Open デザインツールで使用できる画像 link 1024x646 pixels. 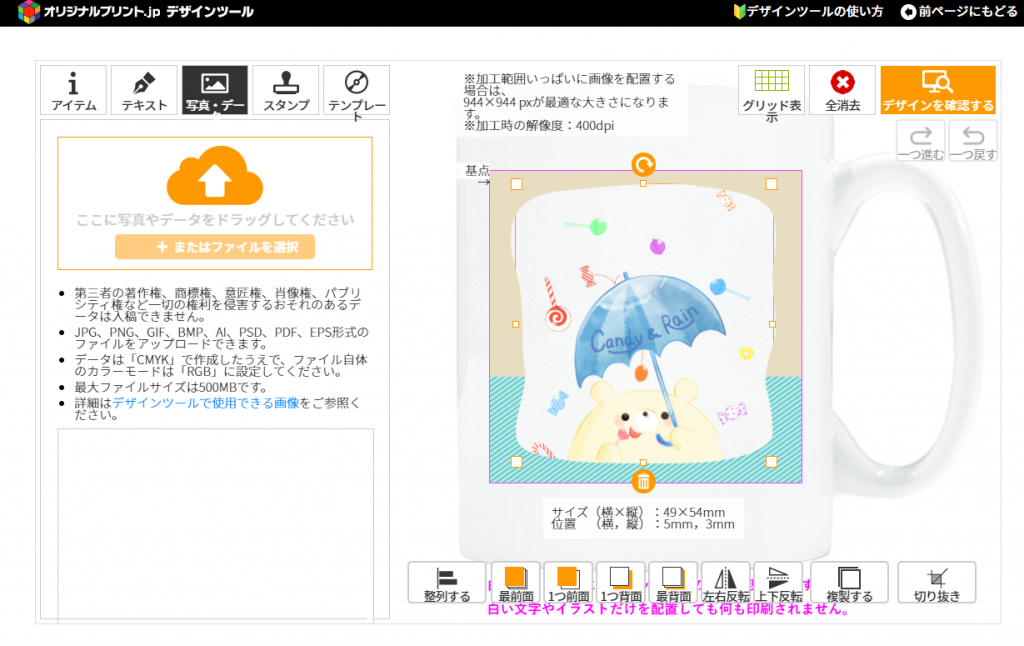[206, 403]
